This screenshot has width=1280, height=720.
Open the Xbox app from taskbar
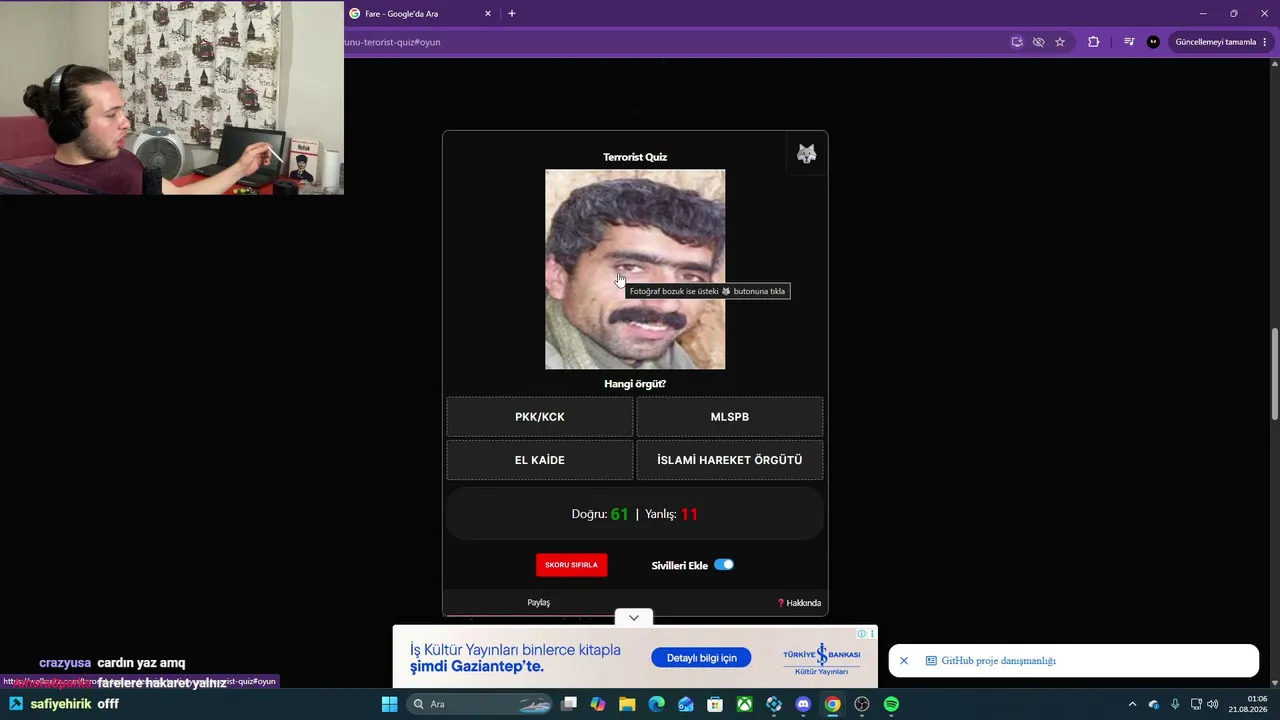pyautogui.click(x=744, y=704)
